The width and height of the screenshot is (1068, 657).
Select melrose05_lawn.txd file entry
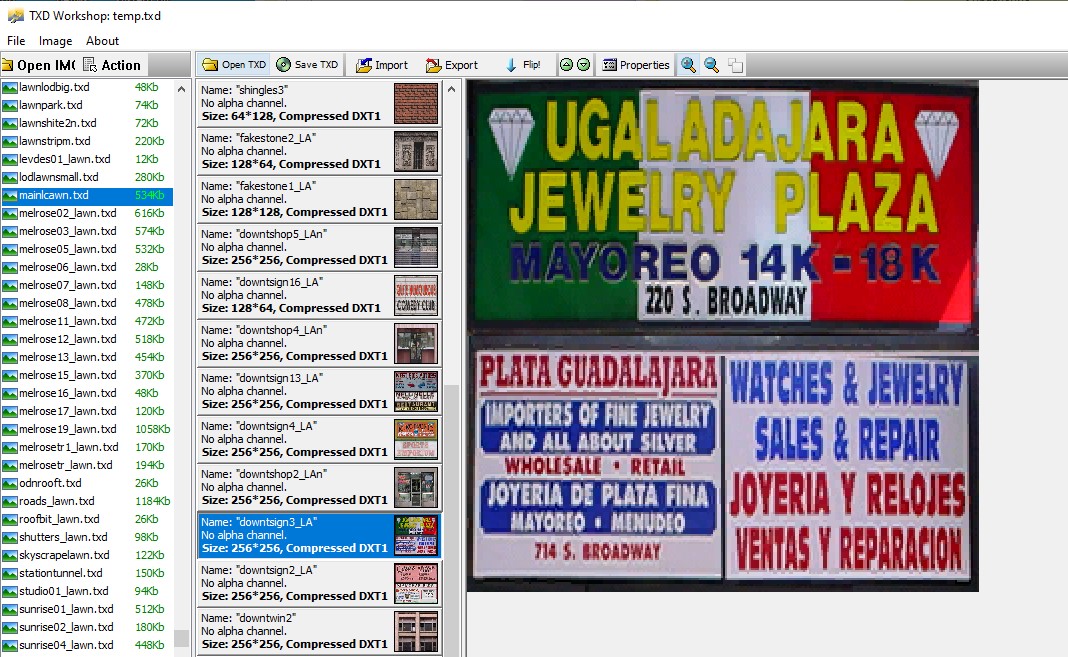(87, 249)
